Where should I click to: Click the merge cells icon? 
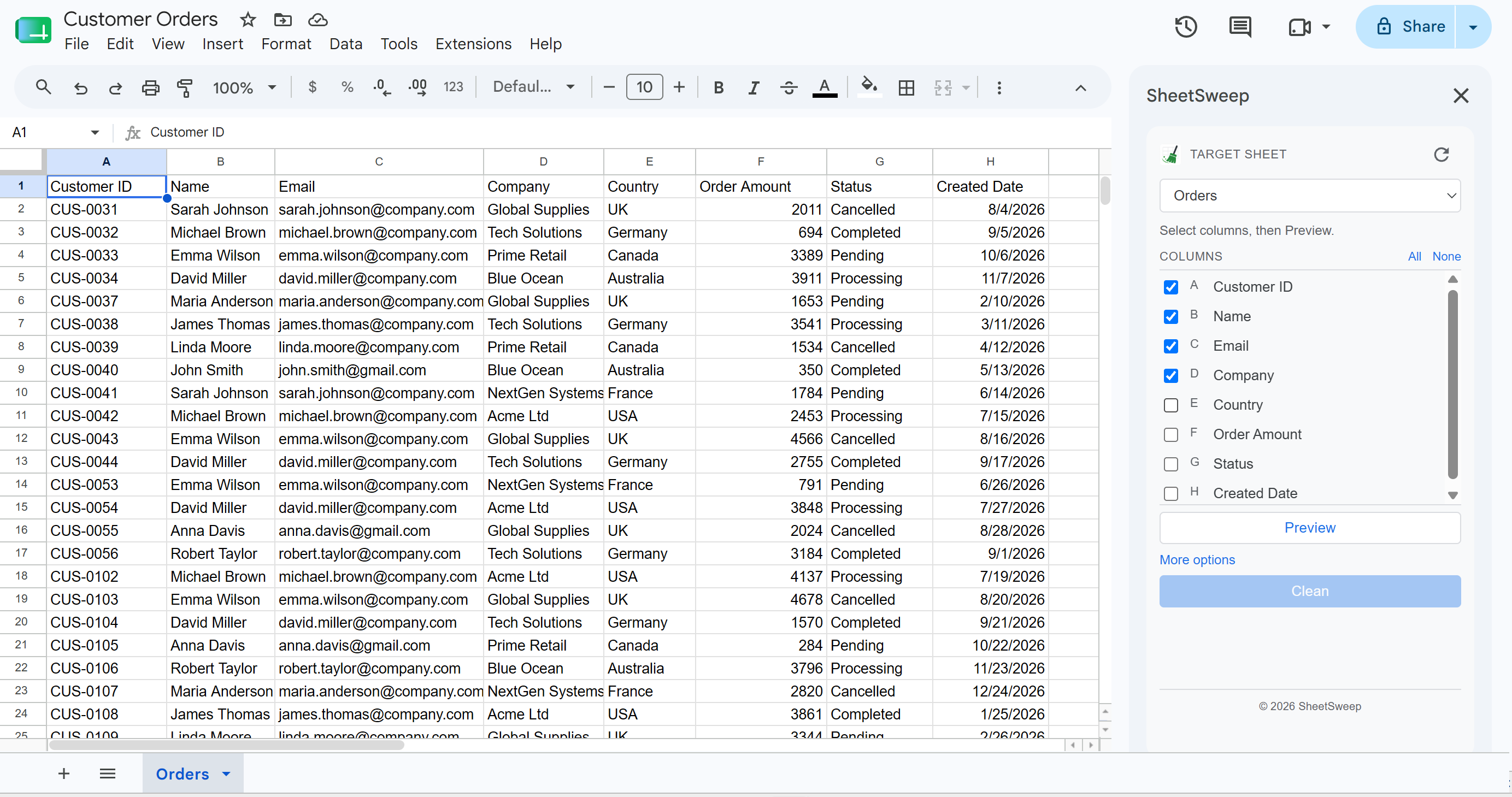pos(943,87)
